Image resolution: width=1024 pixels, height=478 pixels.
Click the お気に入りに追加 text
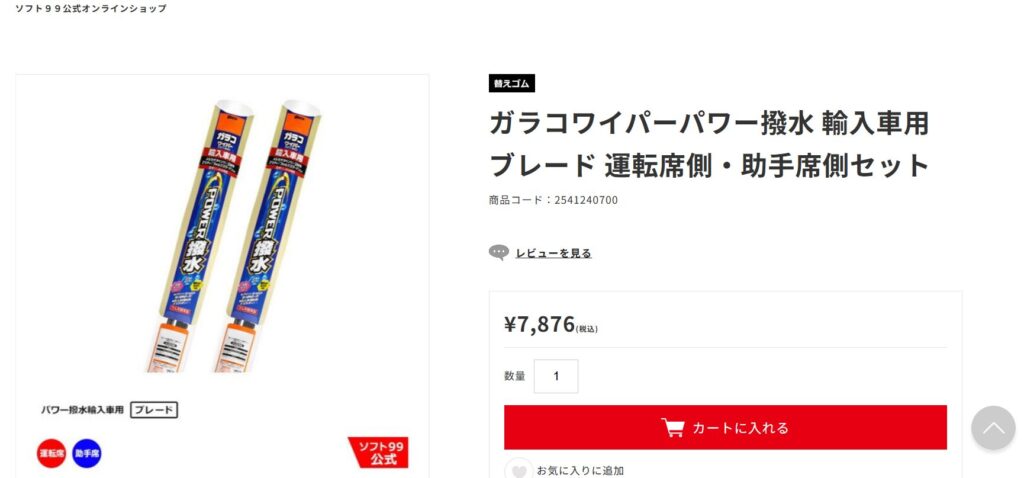pos(580,470)
